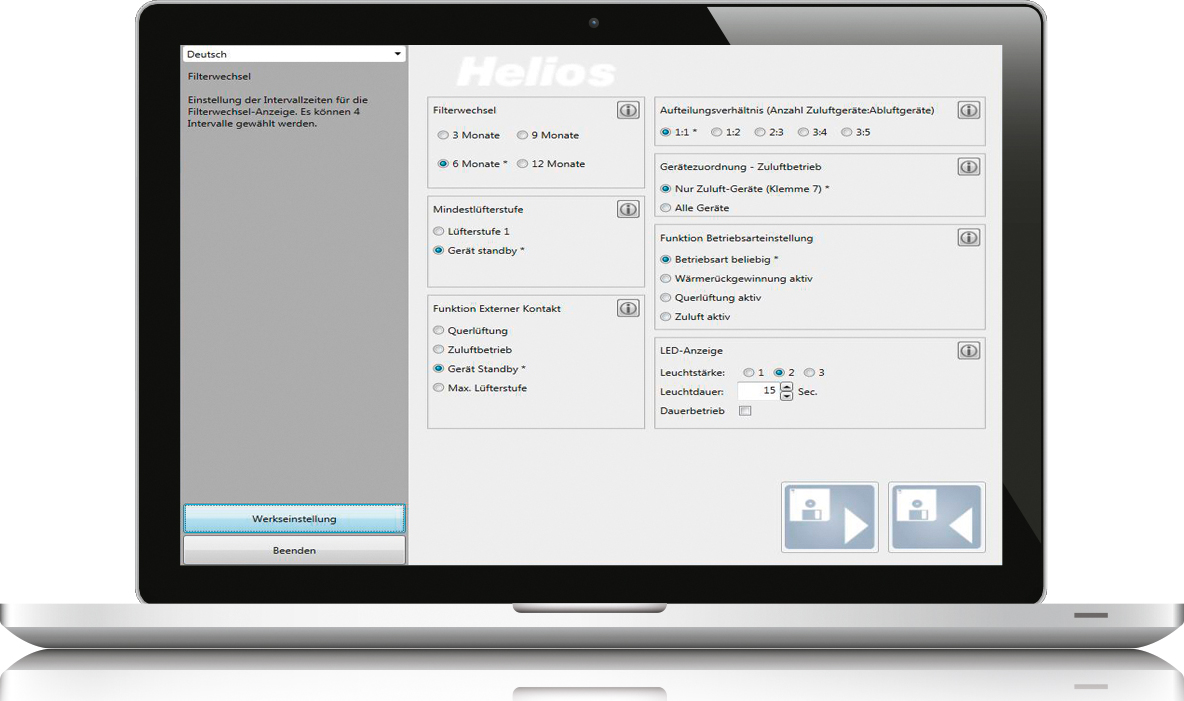Image resolution: width=1184 pixels, height=701 pixels.
Task: Check the Dauerbetrieb checkbox
Action: [744, 410]
